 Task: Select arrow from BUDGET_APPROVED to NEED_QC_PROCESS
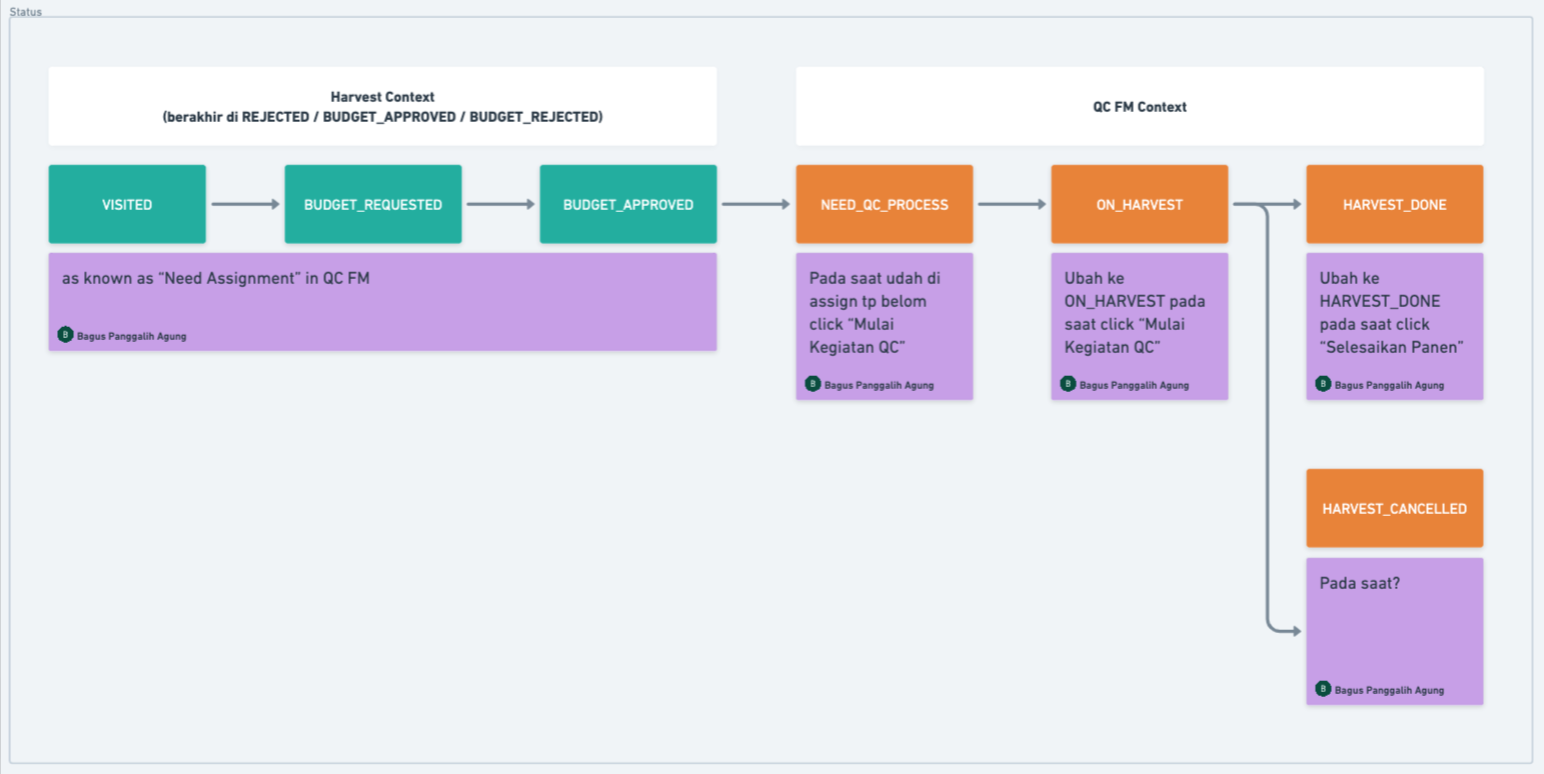click(756, 204)
